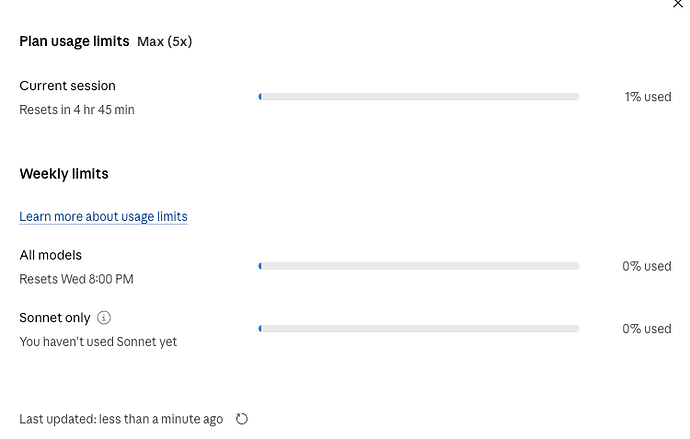Click the All models 0% used value
Viewport: 690px width, 439px height.
[x=647, y=266]
